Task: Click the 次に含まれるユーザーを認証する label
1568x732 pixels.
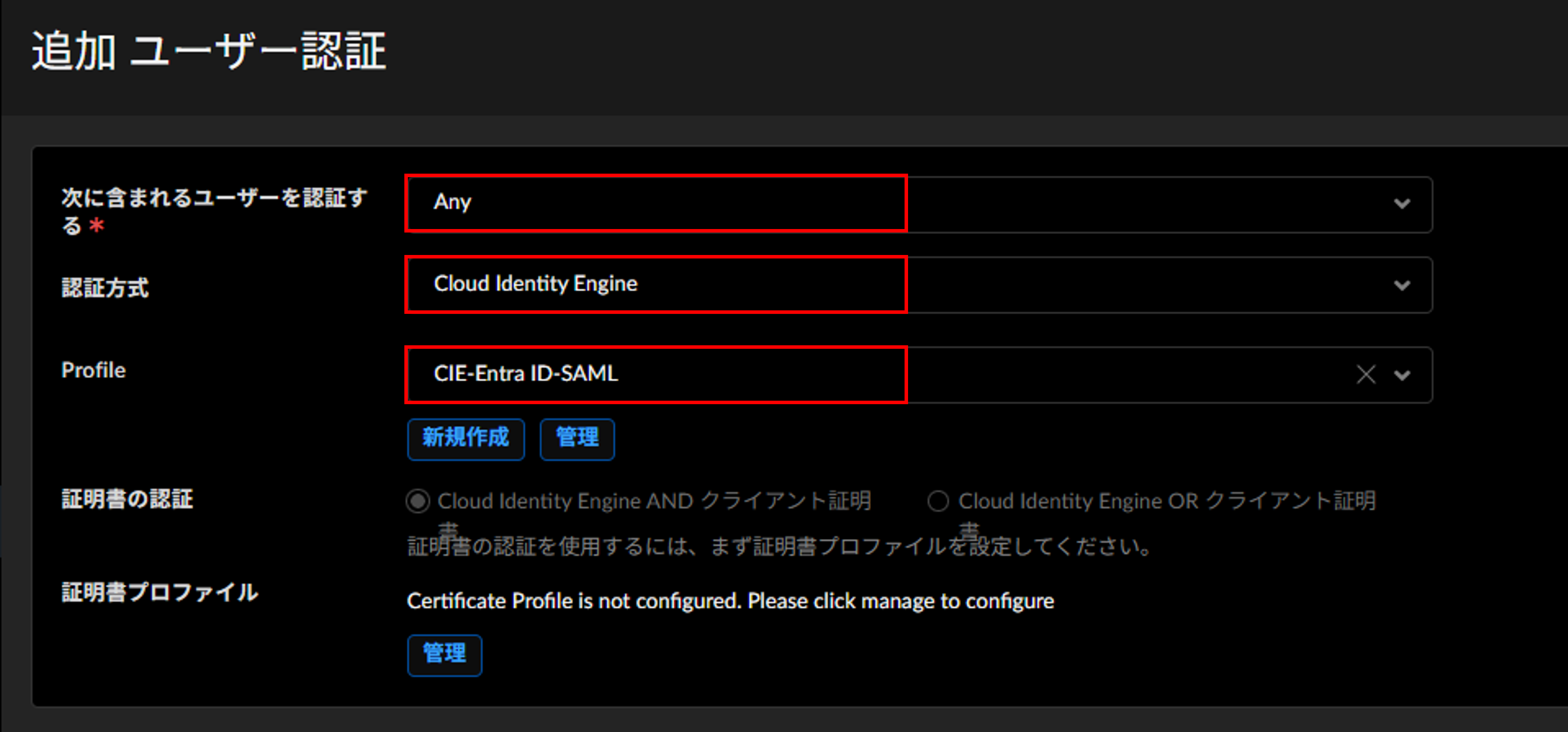Action: (214, 211)
